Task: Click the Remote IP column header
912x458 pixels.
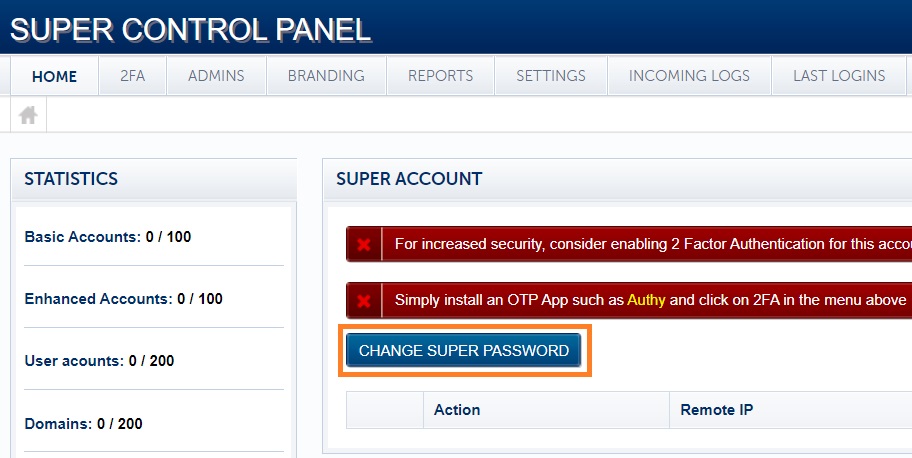Action: [717, 410]
